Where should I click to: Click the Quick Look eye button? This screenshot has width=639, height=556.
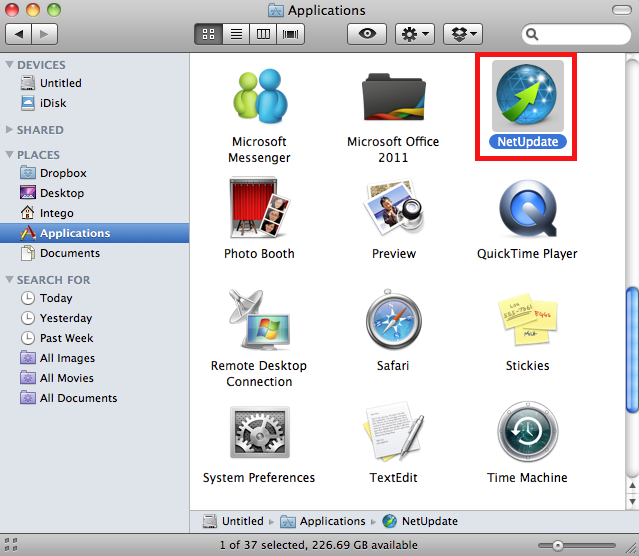(x=367, y=34)
